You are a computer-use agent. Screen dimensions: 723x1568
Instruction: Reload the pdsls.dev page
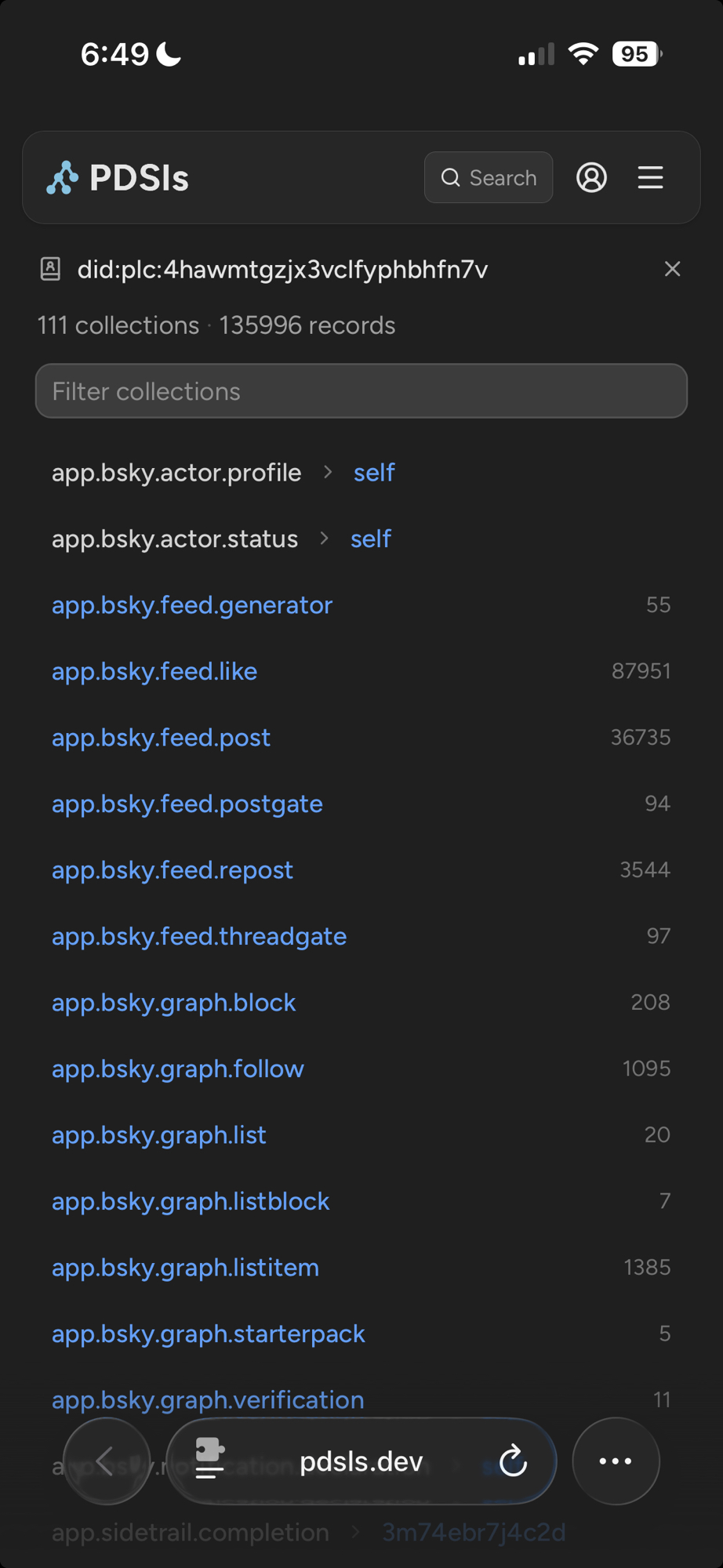click(513, 1461)
